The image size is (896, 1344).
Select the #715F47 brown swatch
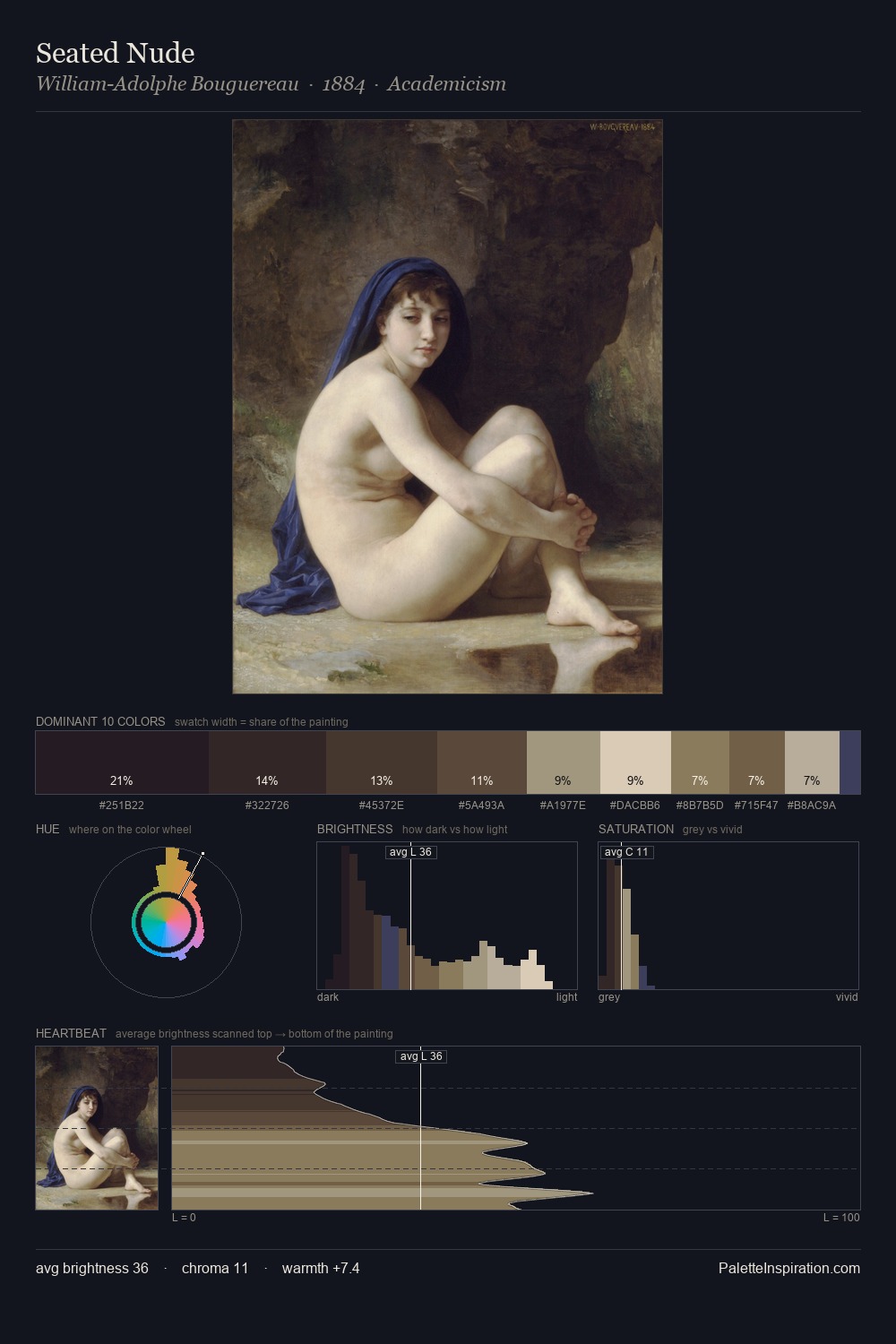pos(757,762)
